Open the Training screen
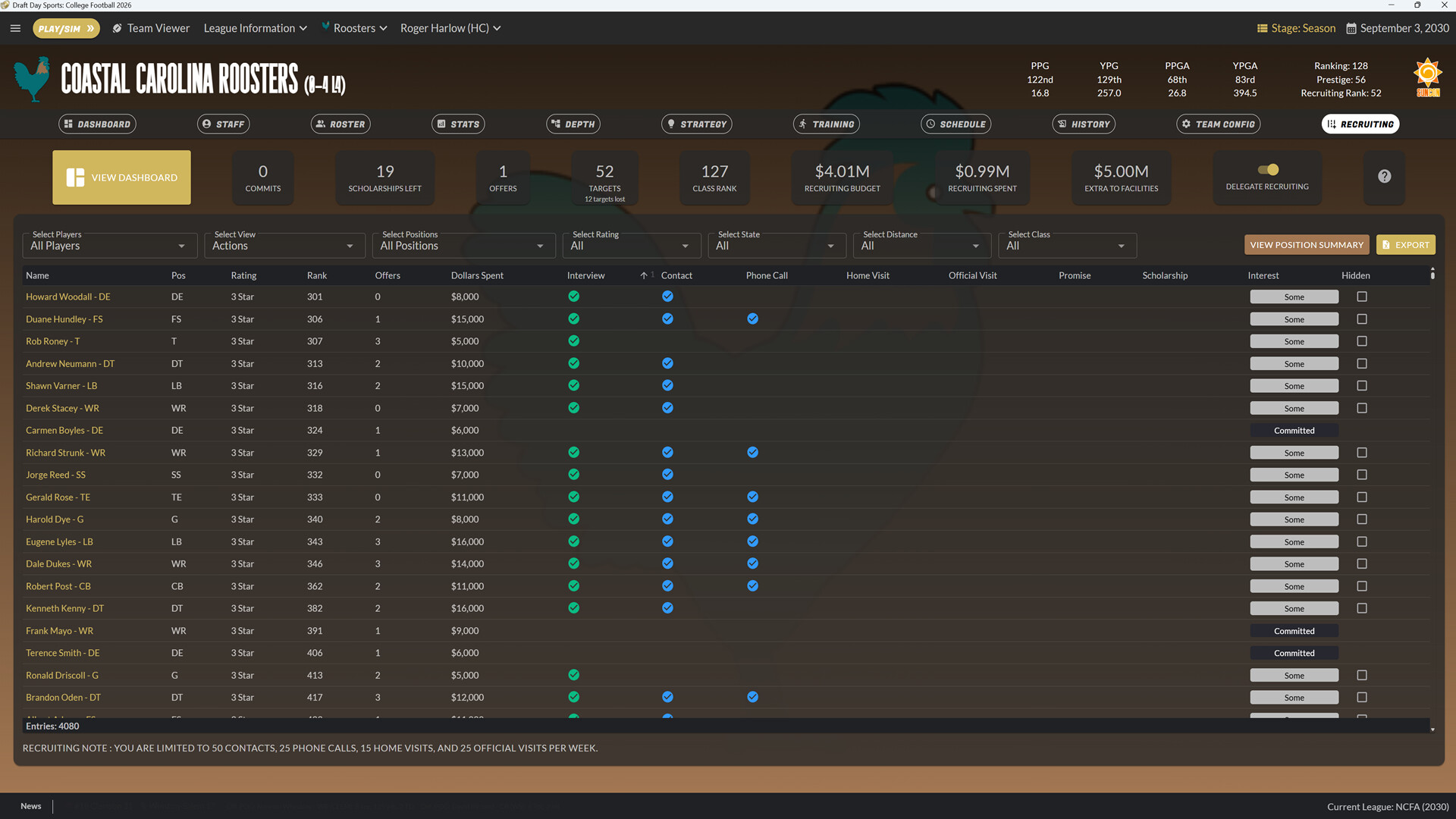The image size is (1456, 819). (826, 124)
